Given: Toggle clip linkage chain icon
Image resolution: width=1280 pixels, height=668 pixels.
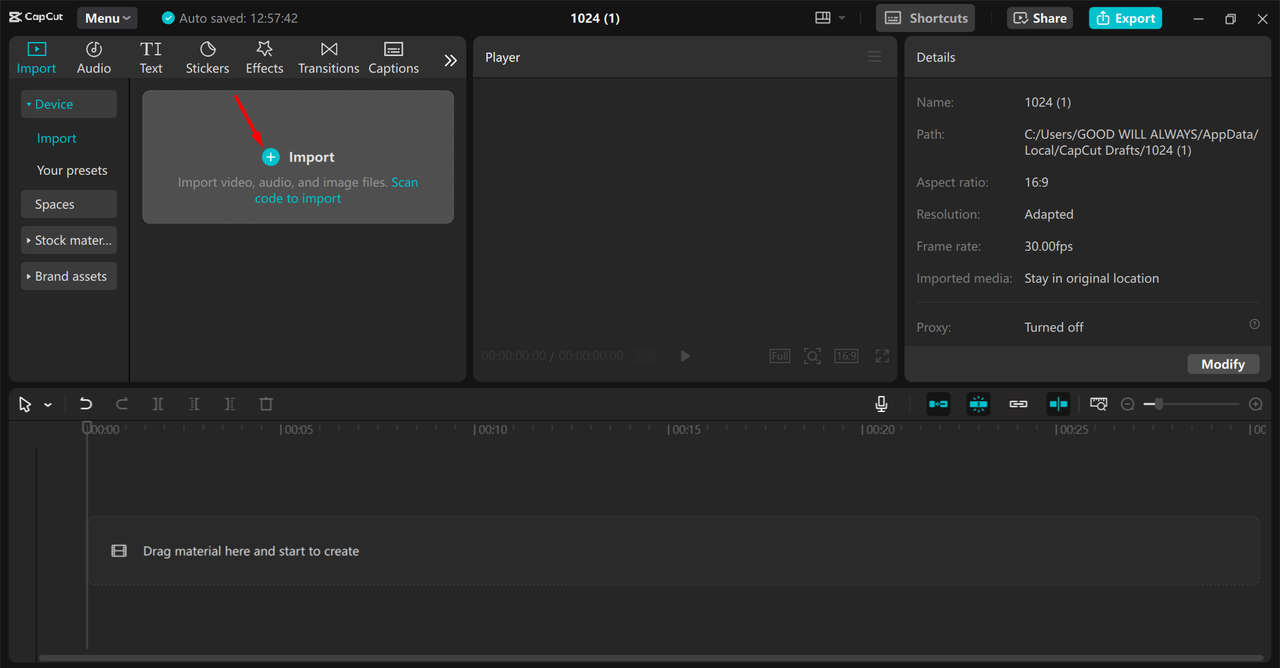Looking at the screenshot, I should click(x=1018, y=404).
